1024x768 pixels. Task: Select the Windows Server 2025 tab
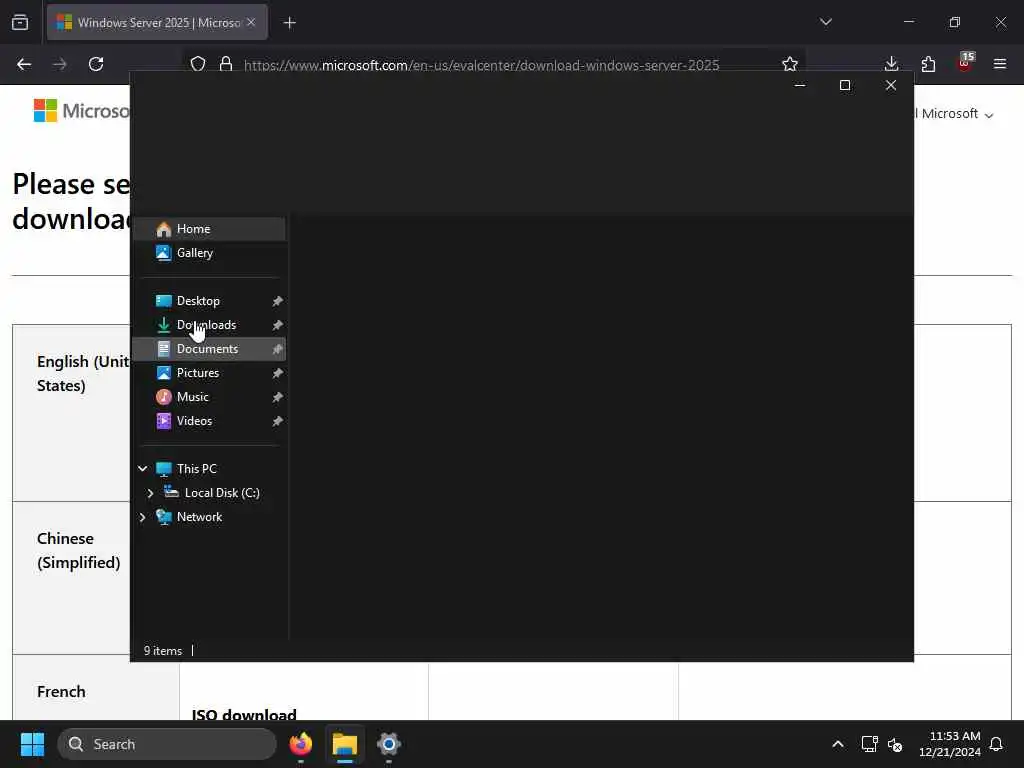tap(157, 22)
